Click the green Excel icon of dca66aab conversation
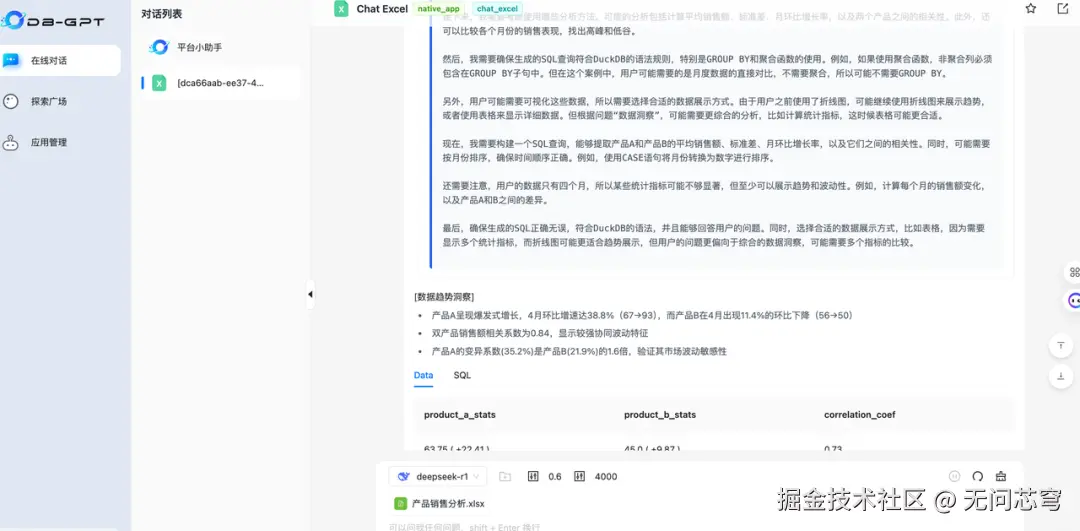 pos(159,83)
